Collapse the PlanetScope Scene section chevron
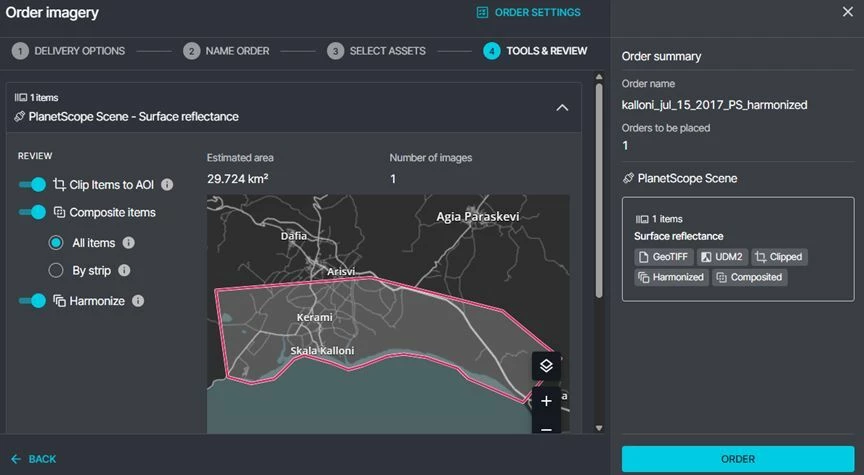 pyautogui.click(x=562, y=107)
